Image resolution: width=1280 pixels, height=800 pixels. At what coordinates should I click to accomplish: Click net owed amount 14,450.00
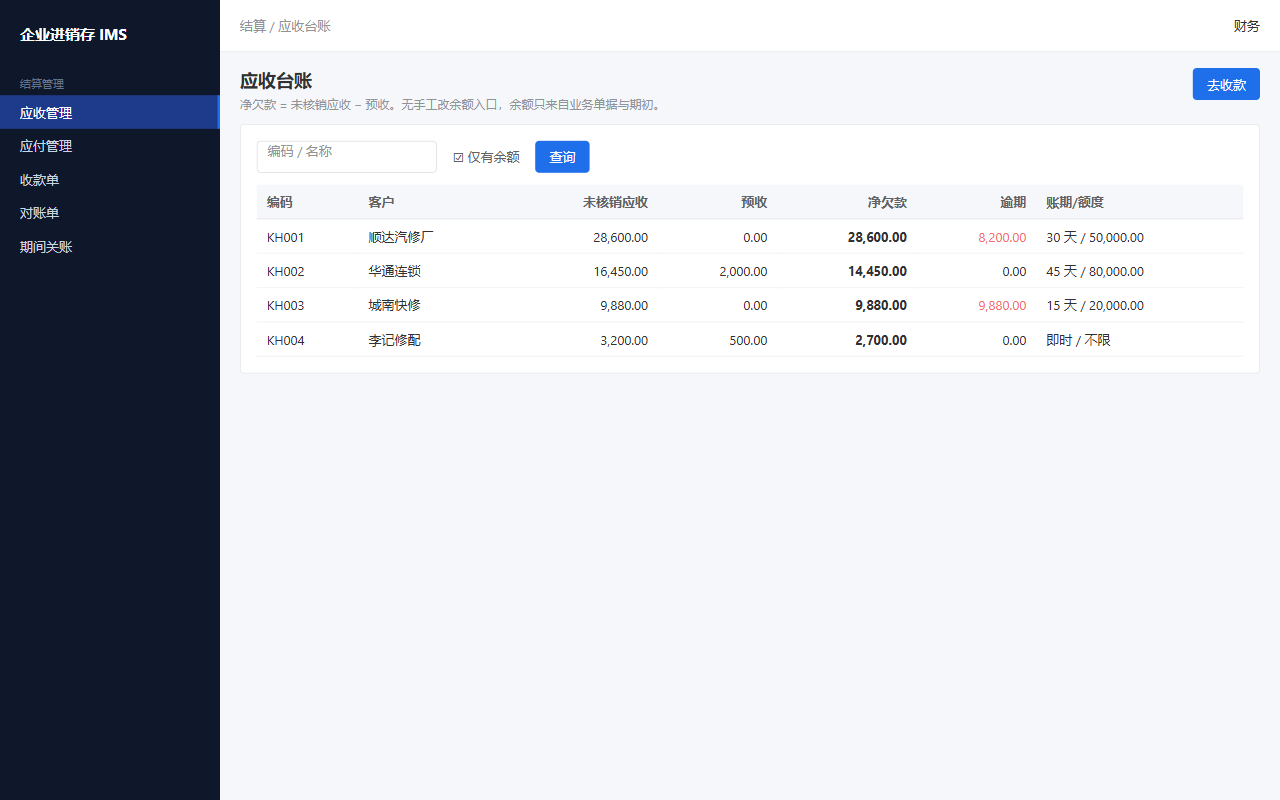[877, 272]
